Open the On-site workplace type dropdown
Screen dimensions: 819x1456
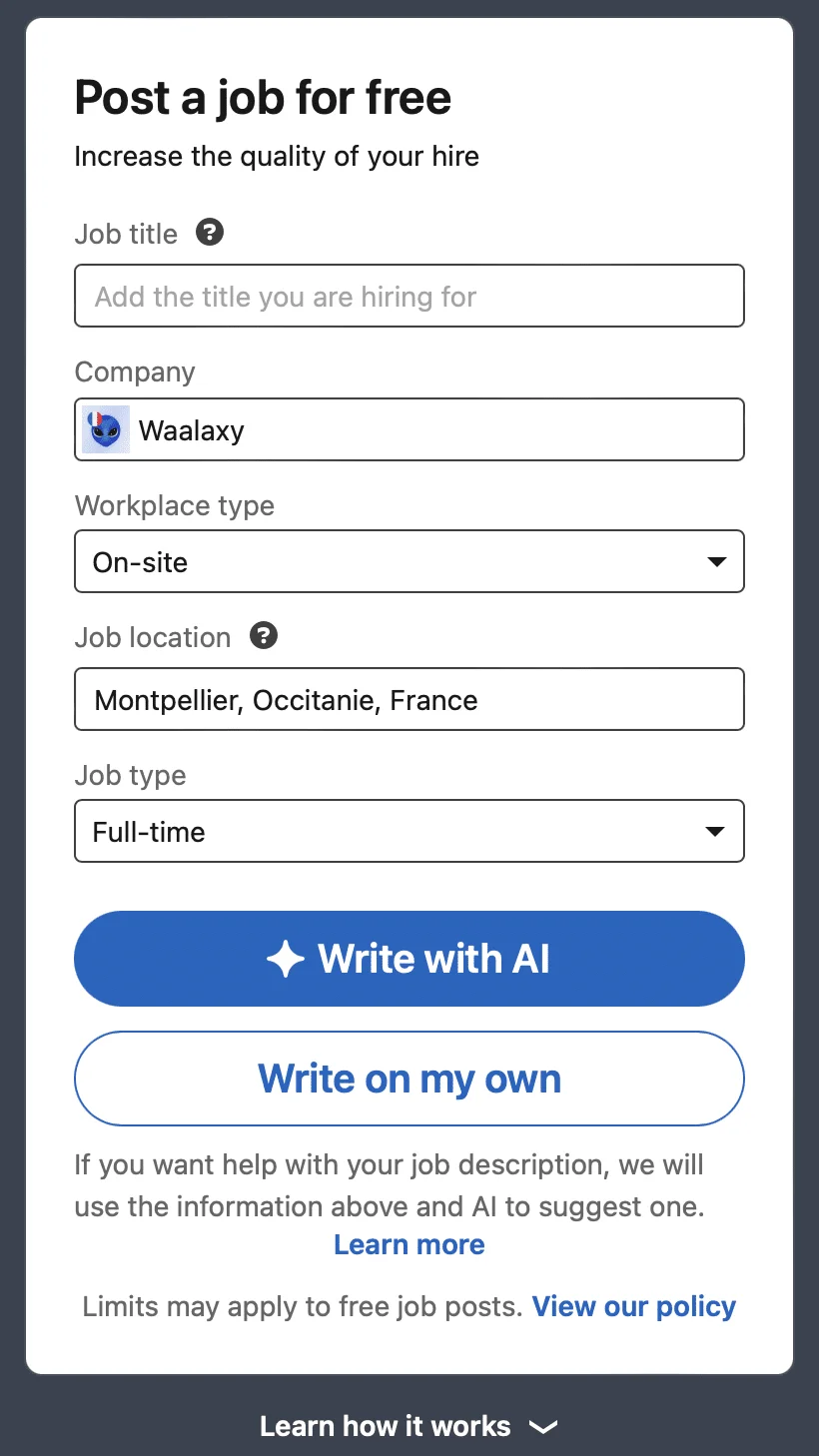click(x=409, y=561)
